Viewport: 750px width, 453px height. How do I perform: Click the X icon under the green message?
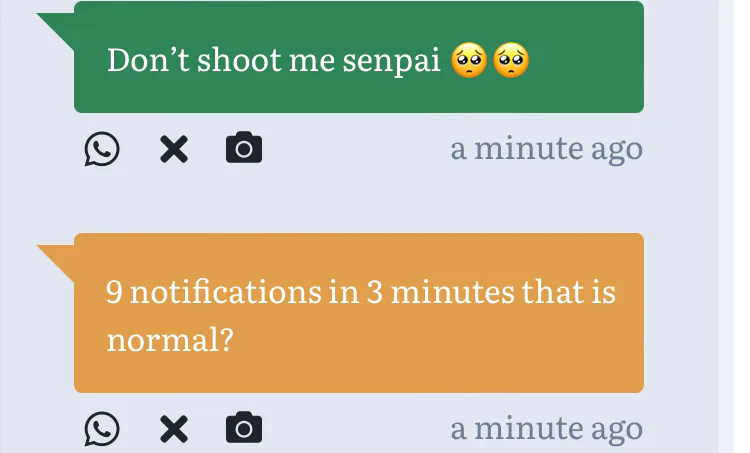pos(174,150)
